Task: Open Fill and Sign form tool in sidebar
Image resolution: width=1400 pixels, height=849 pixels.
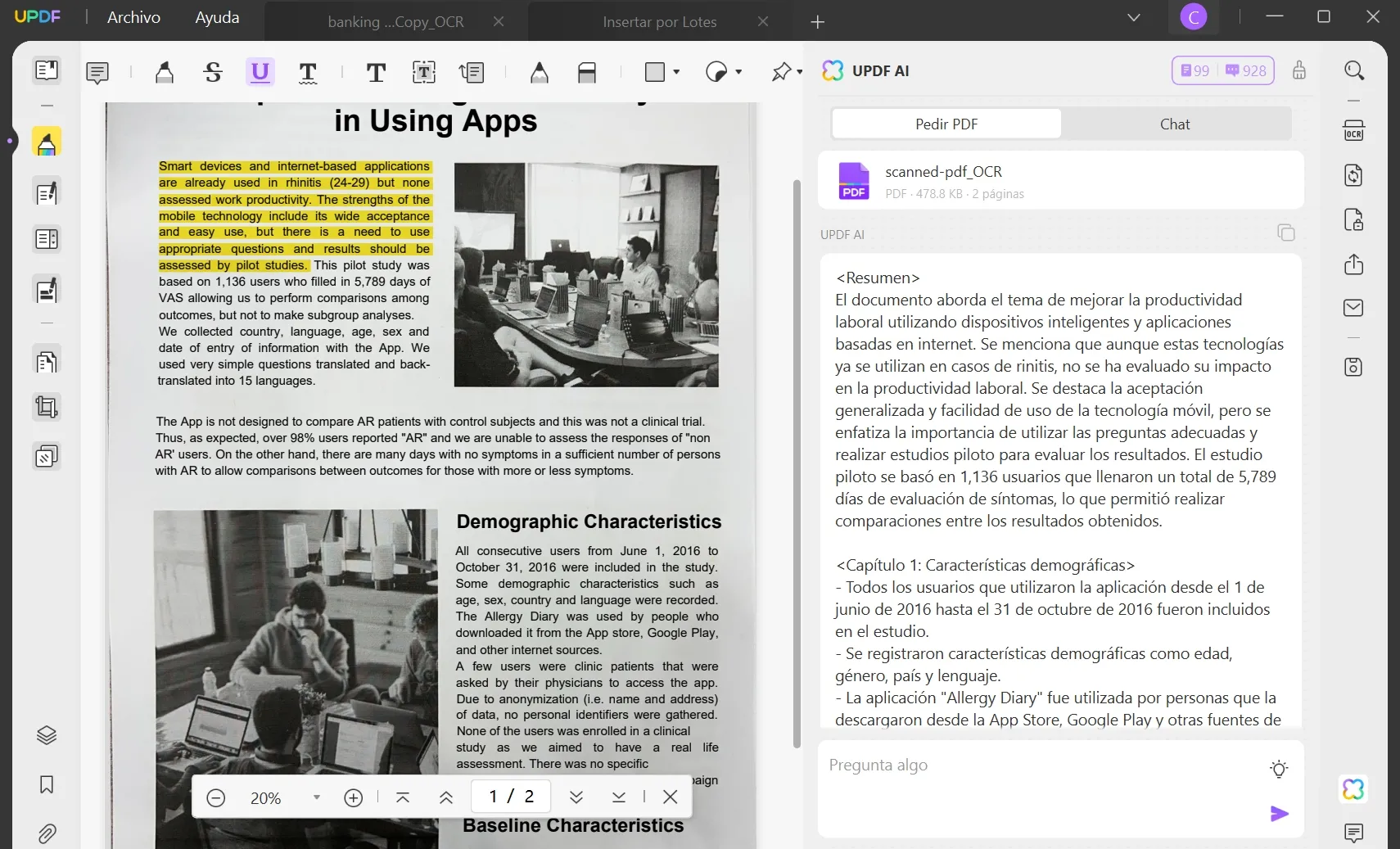Action: point(47,290)
